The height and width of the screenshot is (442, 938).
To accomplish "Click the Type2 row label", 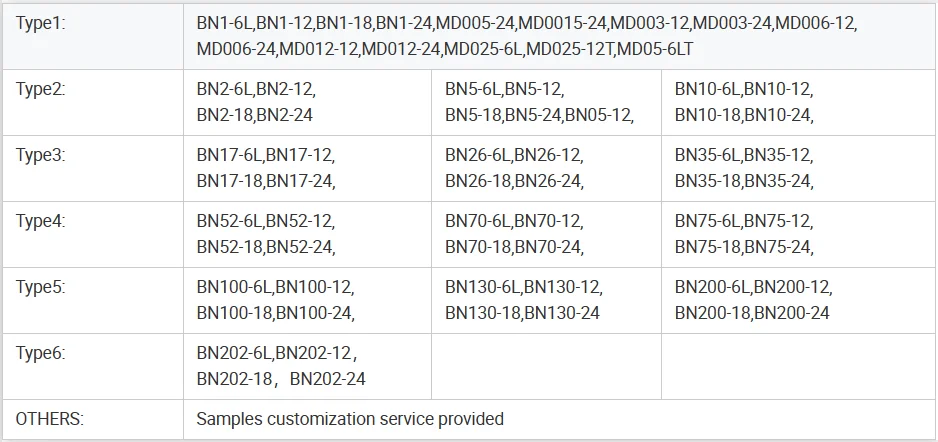I will 40,89.
